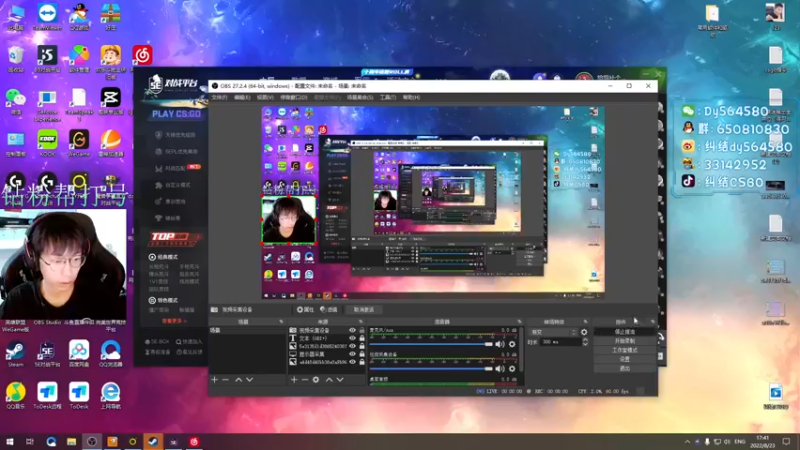Mute the video capture device audio speaker icon
Image resolution: width=800 pixels, height=450 pixels.
coord(499,368)
